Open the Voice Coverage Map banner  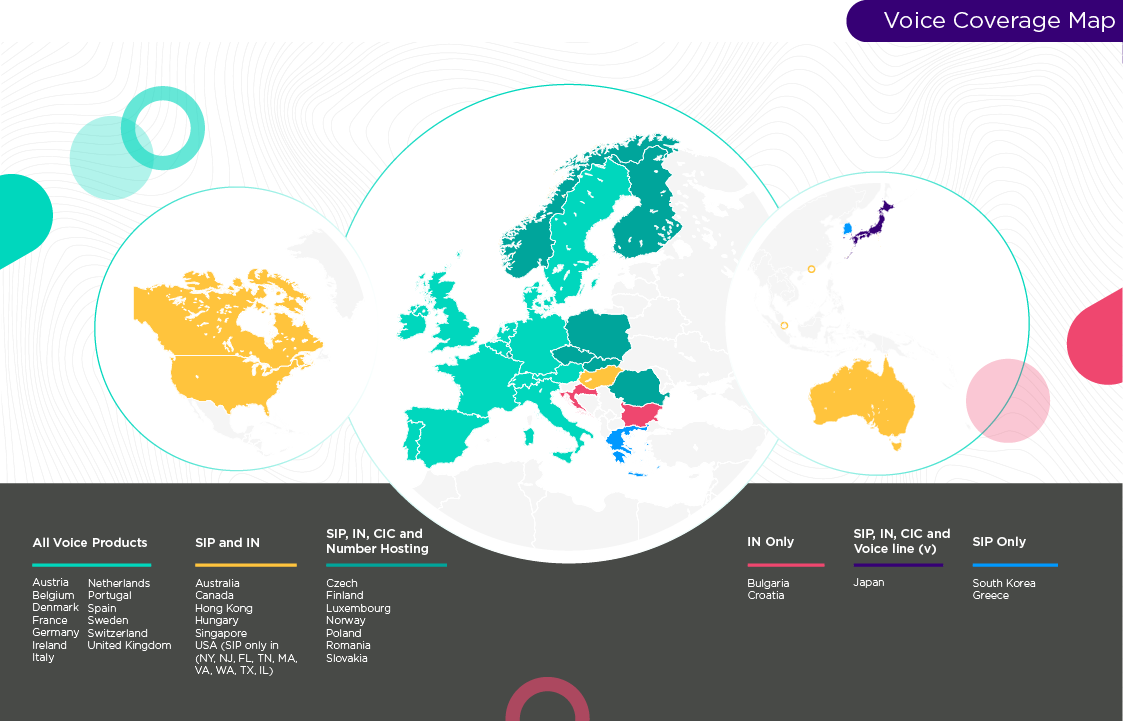[x=984, y=20]
